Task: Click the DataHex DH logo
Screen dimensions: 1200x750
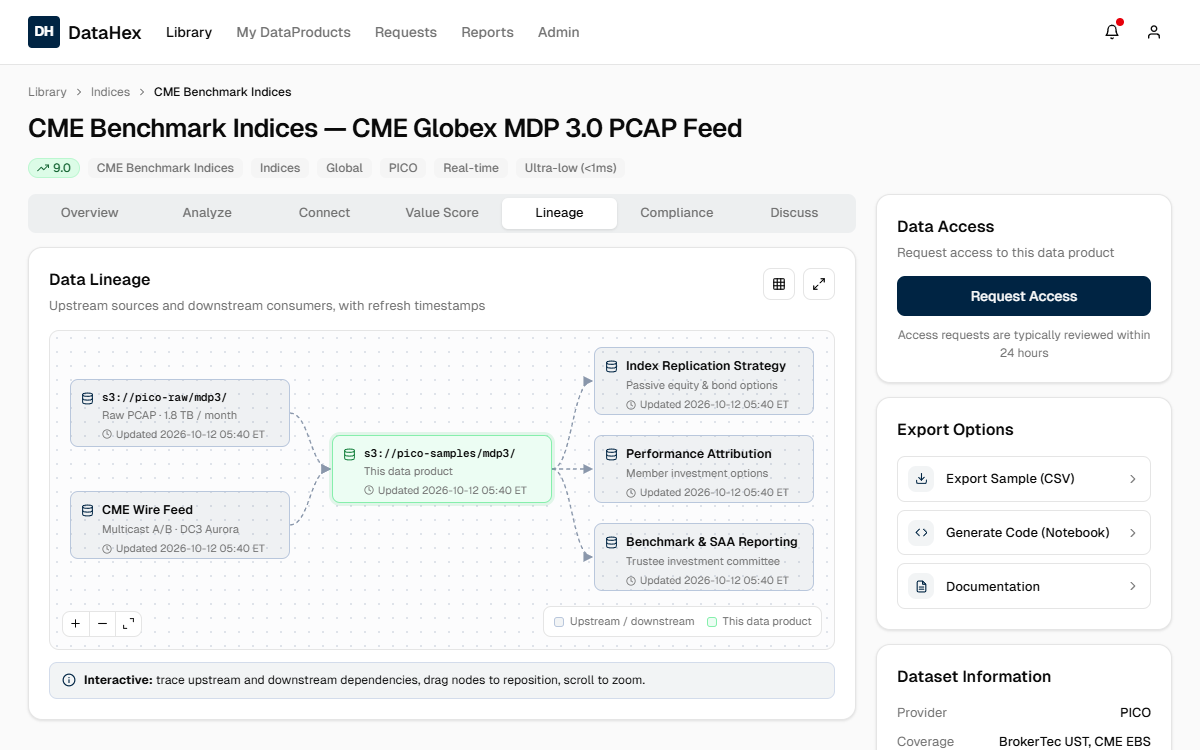Action: click(x=44, y=32)
